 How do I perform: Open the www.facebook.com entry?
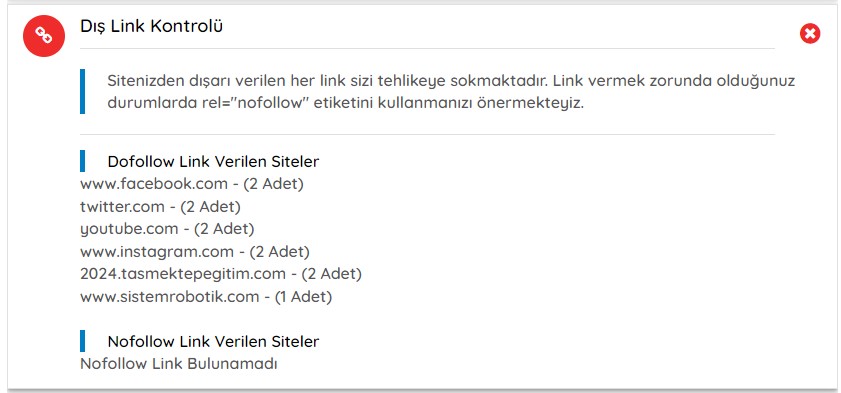[191, 184]
